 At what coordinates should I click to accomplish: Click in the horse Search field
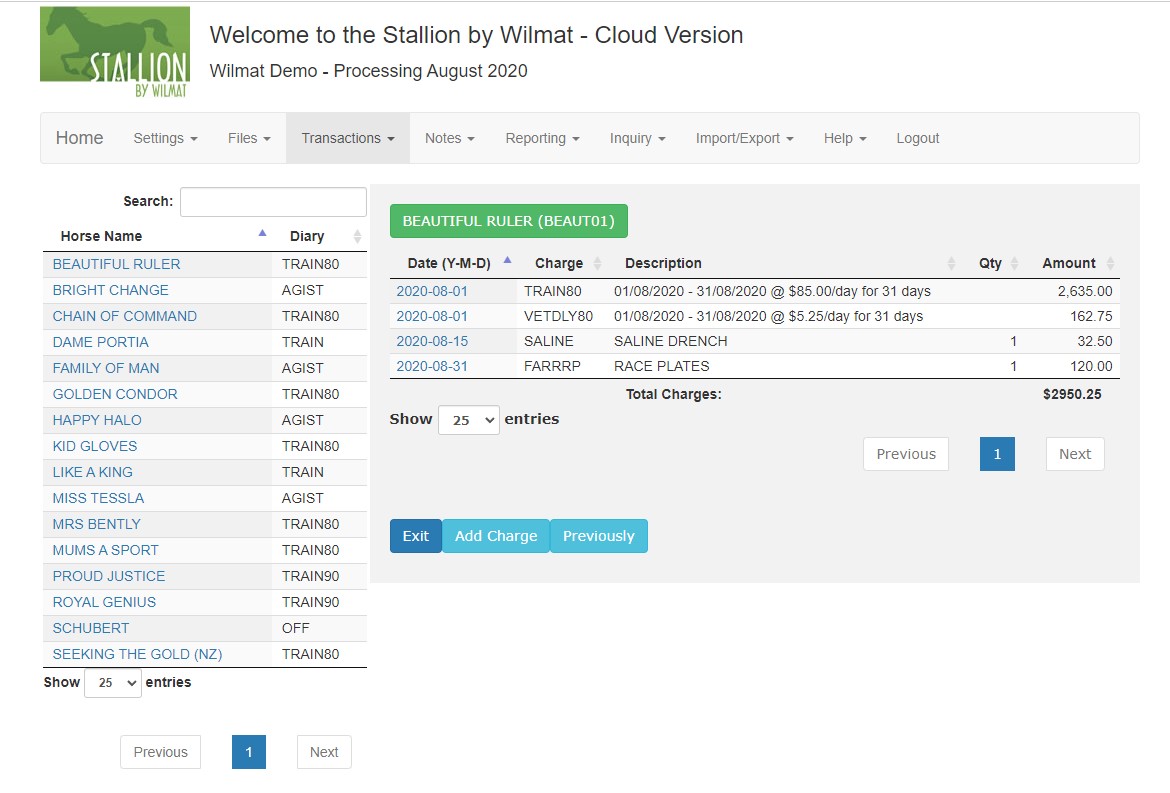[273, 201]
